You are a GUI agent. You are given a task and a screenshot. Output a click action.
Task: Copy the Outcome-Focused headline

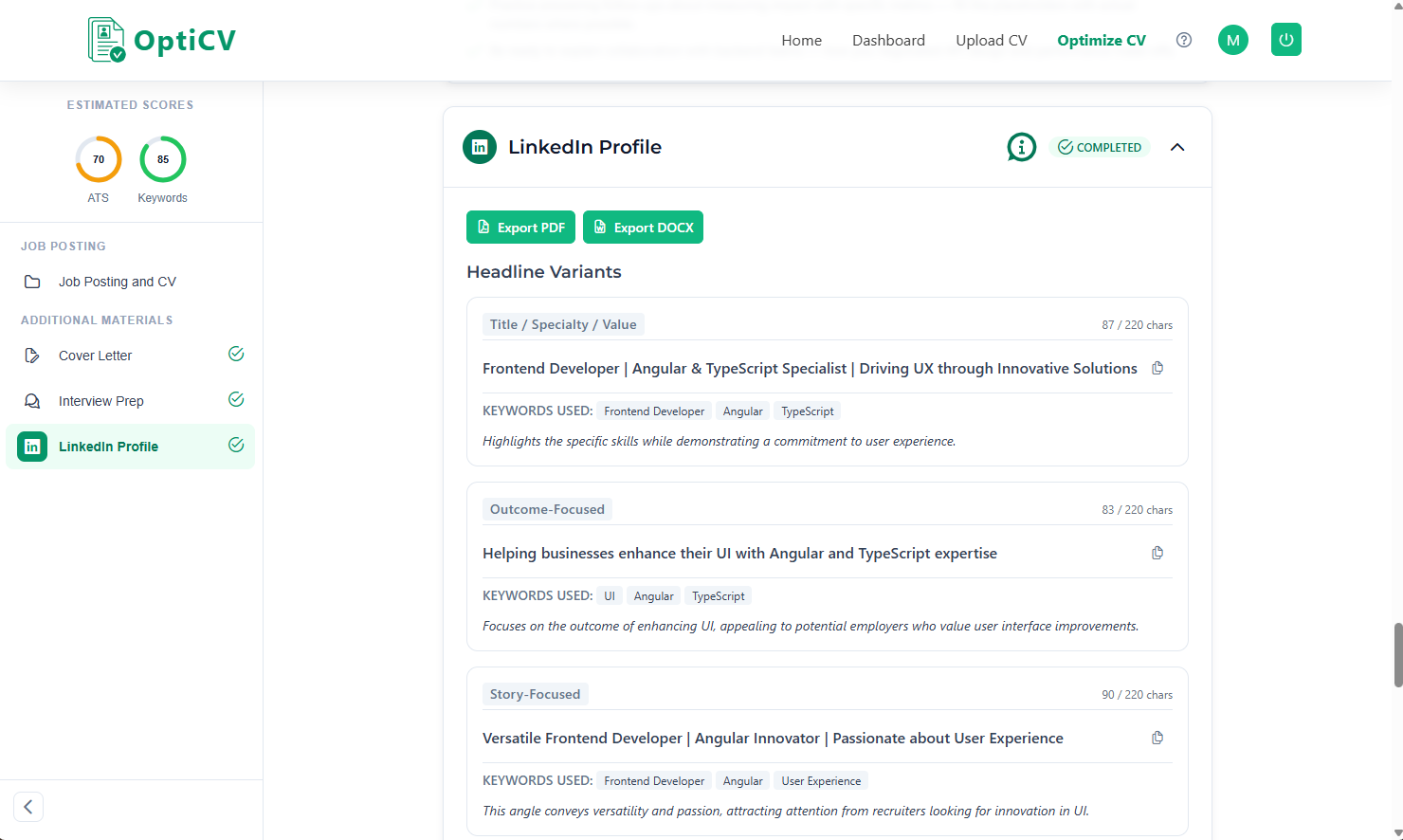coord(1157,553)
